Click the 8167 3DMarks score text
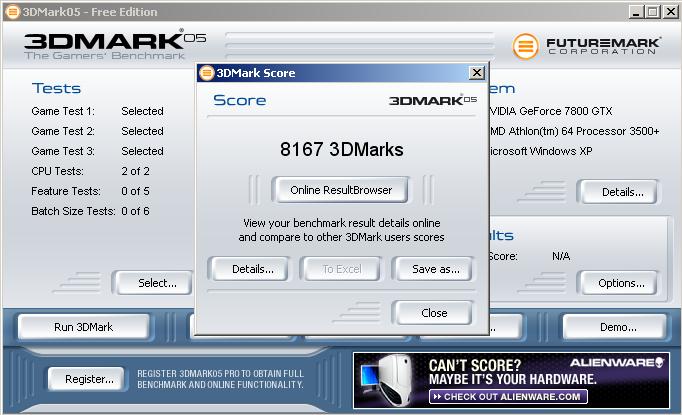The width and height of the screenshot is (682, 415). click(x=341, y=149)
